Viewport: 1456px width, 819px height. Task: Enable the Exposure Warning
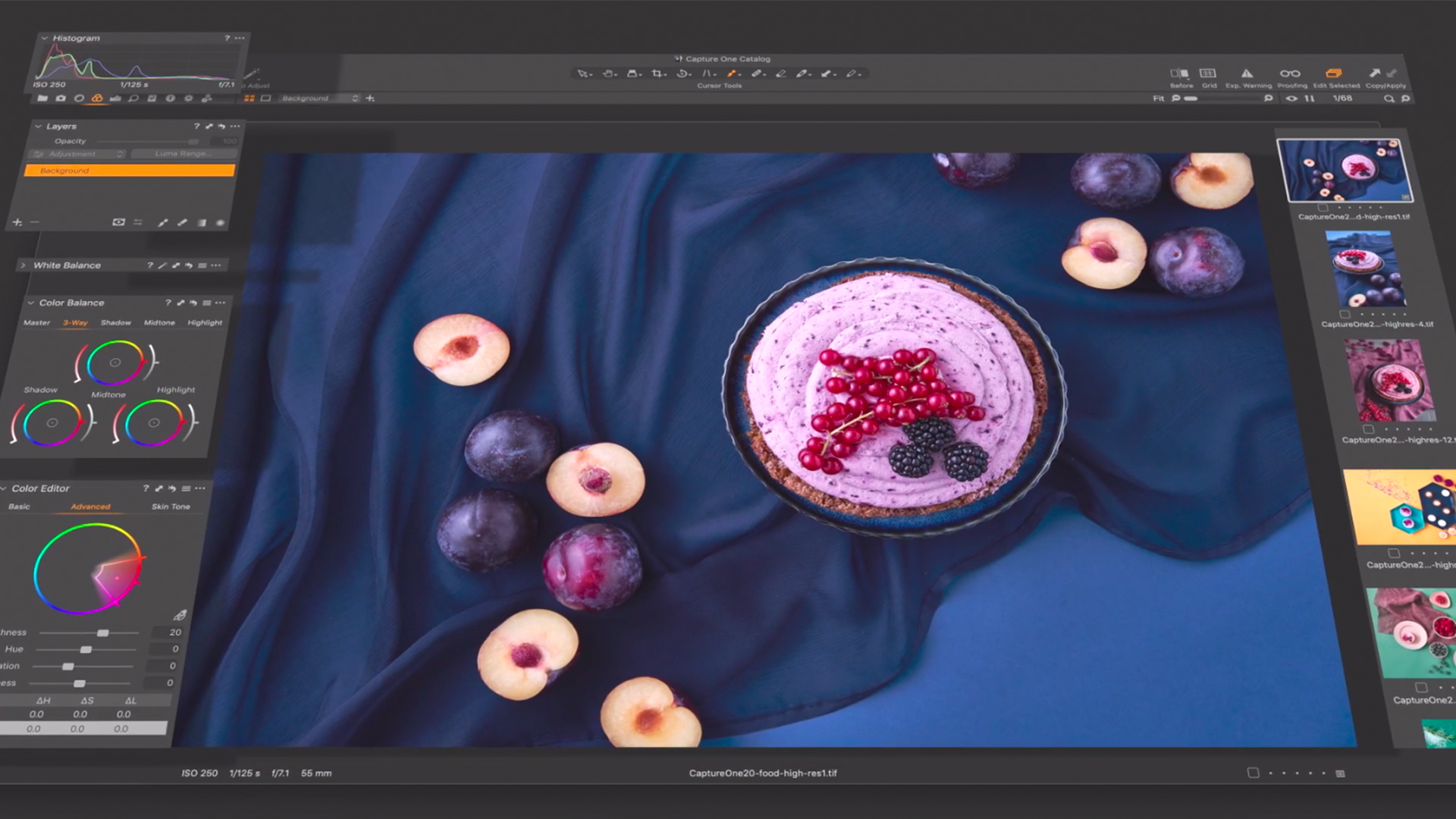pos(1246,75)
